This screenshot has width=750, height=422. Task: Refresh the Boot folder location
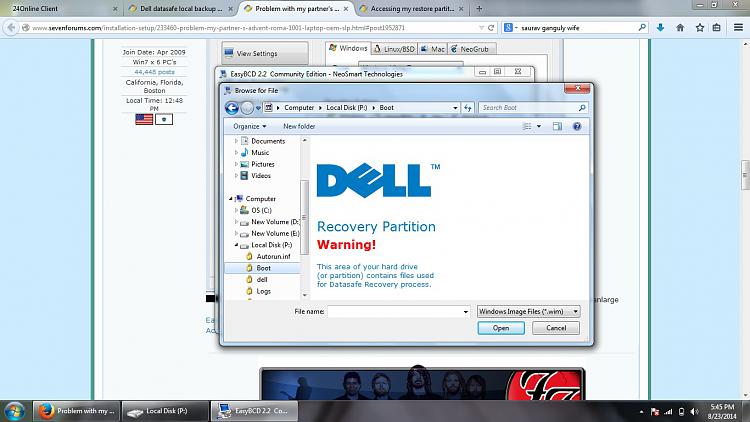468,108
